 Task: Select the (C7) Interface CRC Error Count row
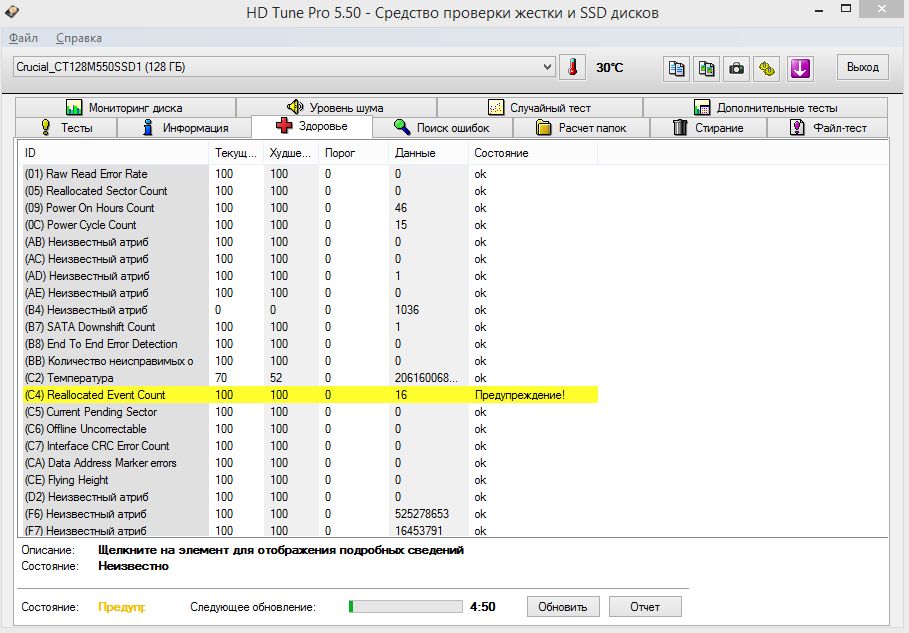(x=308, y=446)
